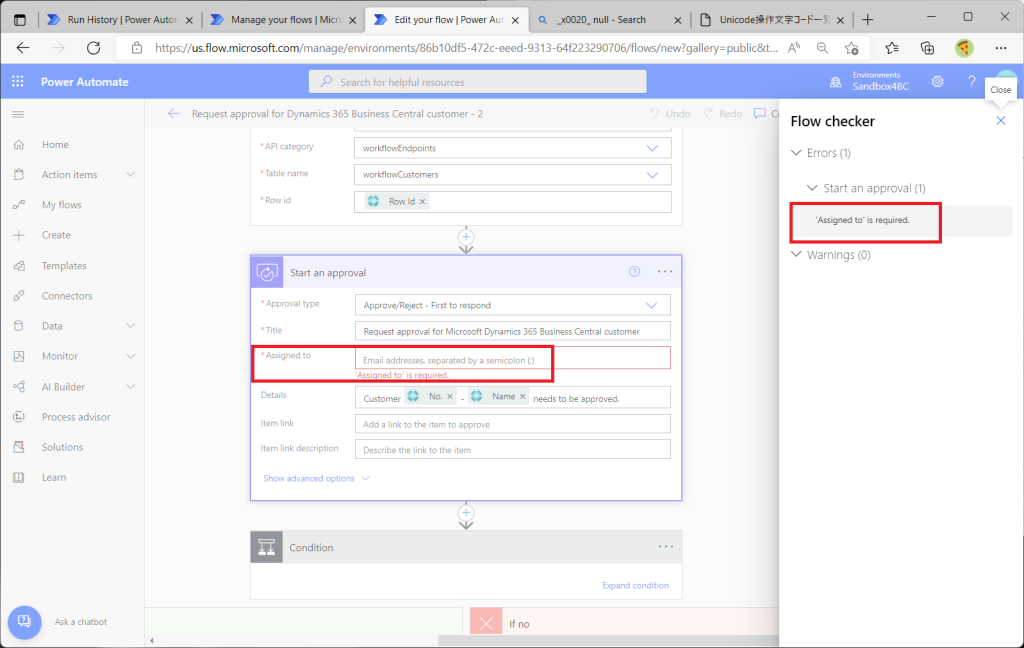Click the Create plus icon

pos(19,235)
